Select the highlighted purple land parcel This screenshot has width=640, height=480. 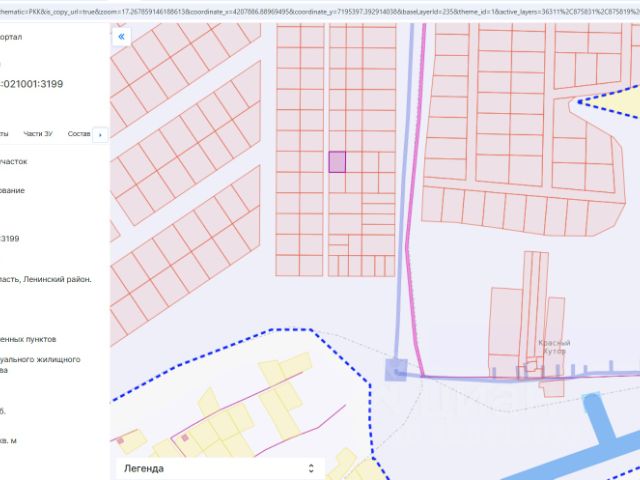point(337,162)
